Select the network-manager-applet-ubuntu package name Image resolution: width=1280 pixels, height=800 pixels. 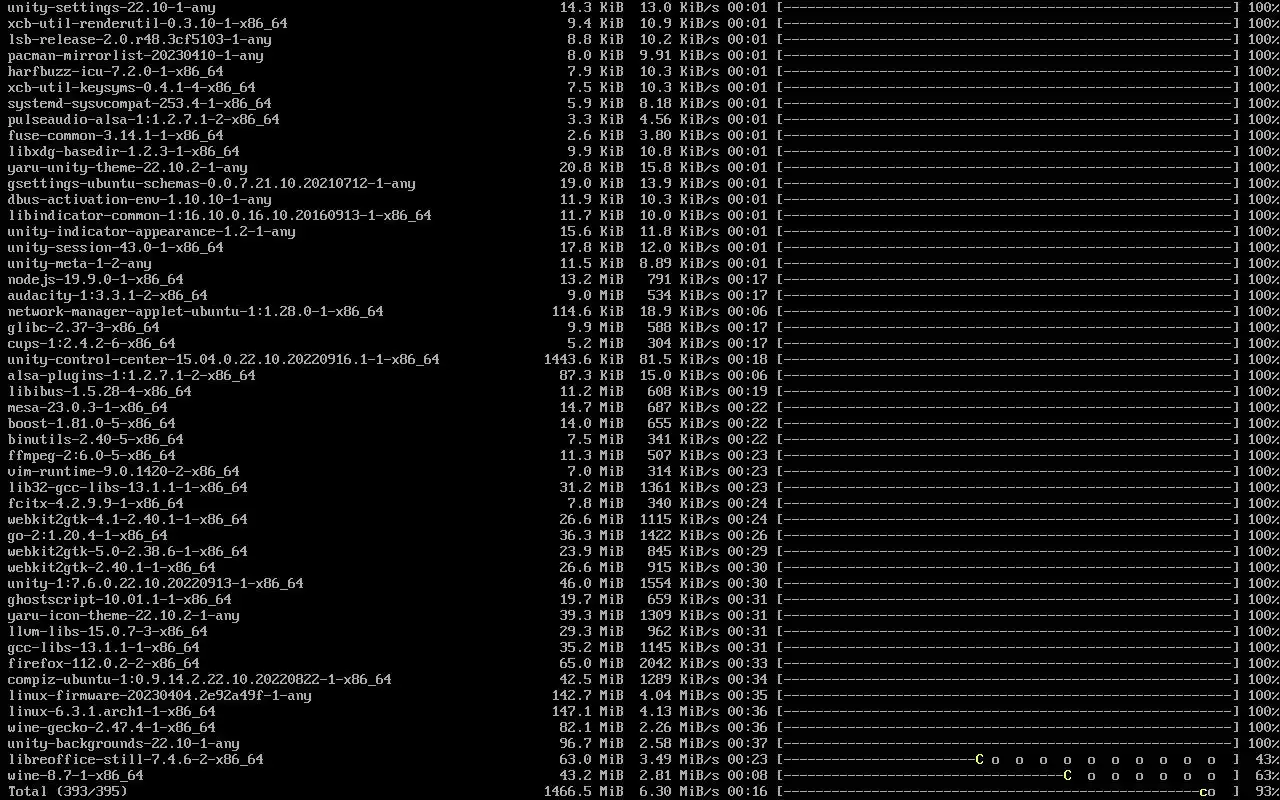[x=196, y=311]
